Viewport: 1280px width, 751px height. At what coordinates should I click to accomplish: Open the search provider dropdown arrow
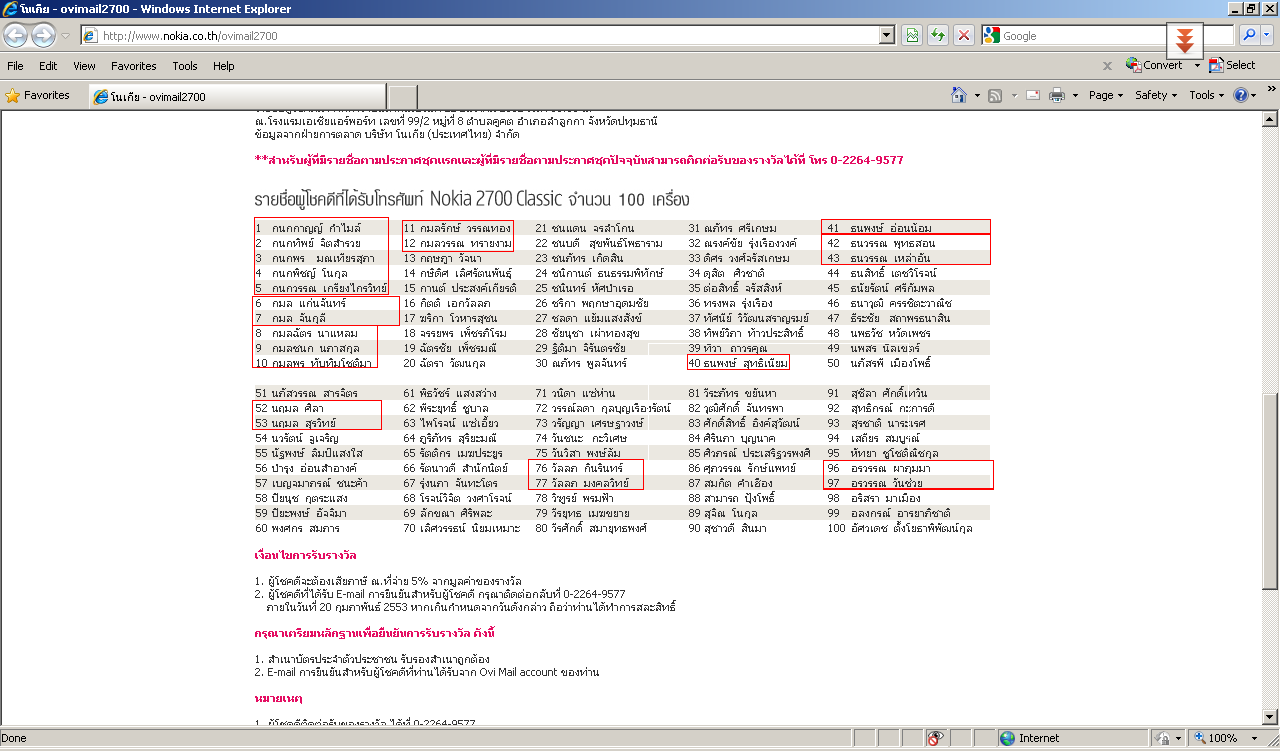click(x=1267, y=35)
